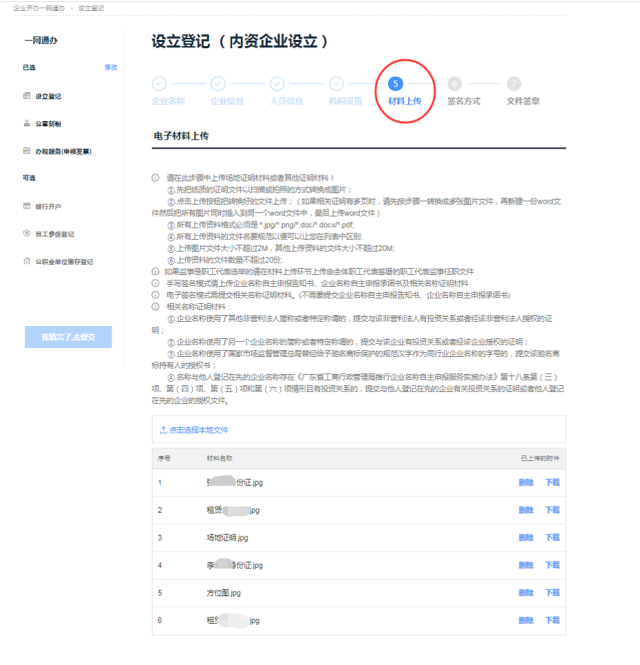Download the file in row 1
640x665 pixels.
(552, 482)
